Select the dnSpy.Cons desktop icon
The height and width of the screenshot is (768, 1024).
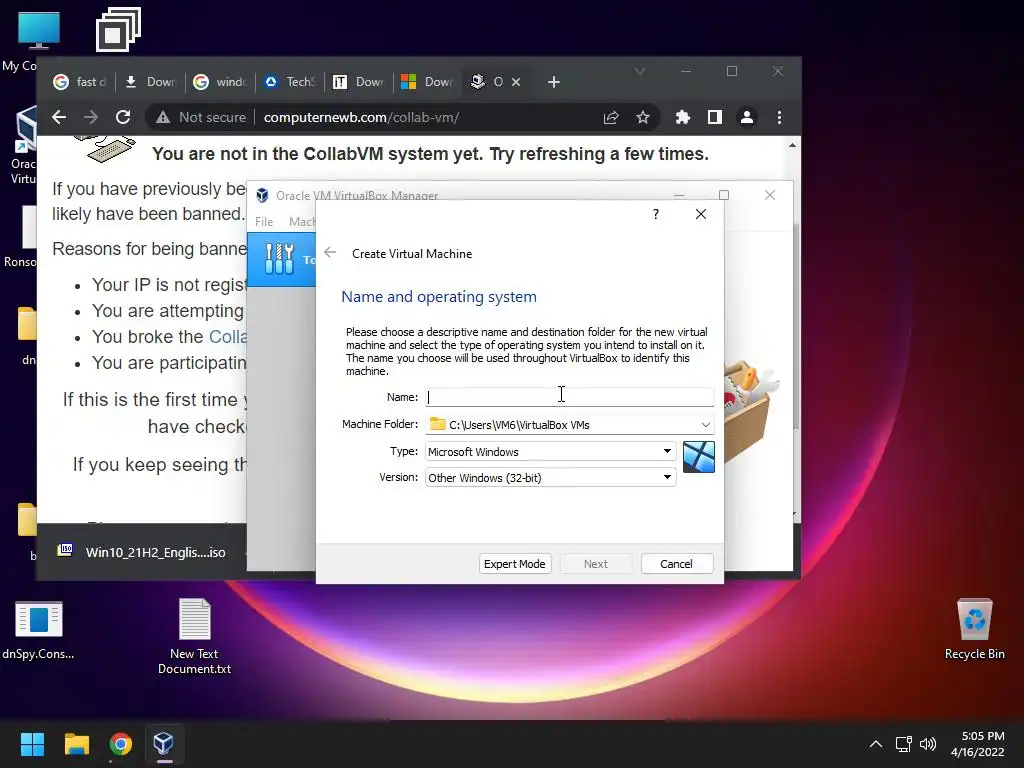pyautogui.click(x=38, y=629)
